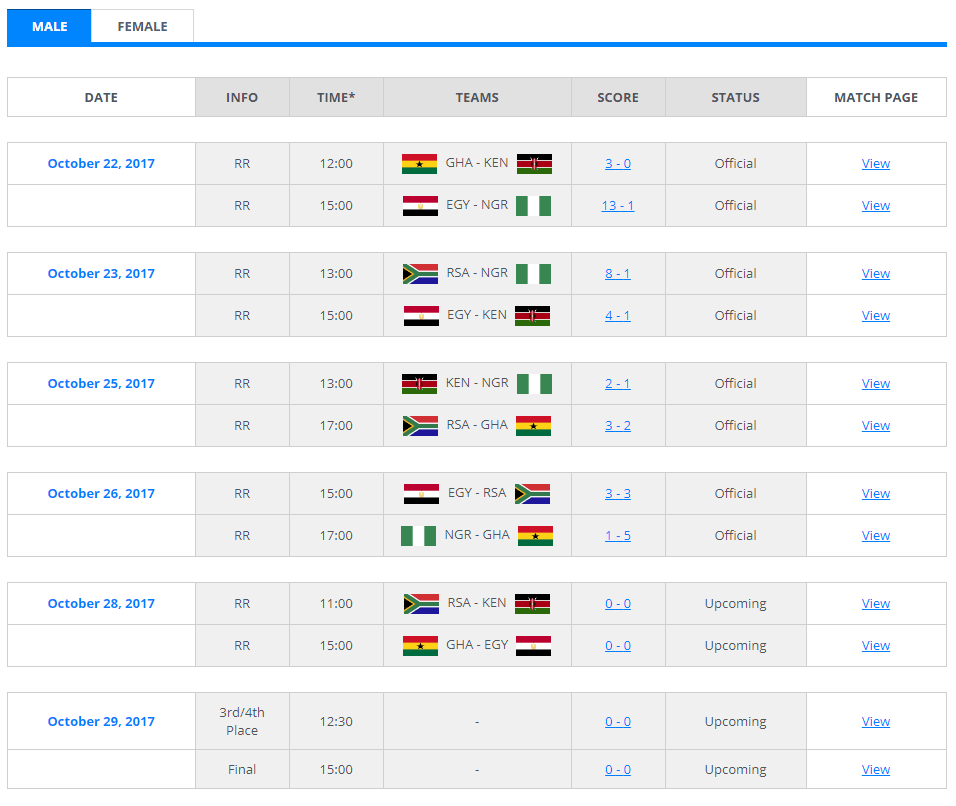This screenshot has height=806, width=956.
Task: Click the October 26, 2017 date
Action: pyautogui.click(x=101, y=494)
